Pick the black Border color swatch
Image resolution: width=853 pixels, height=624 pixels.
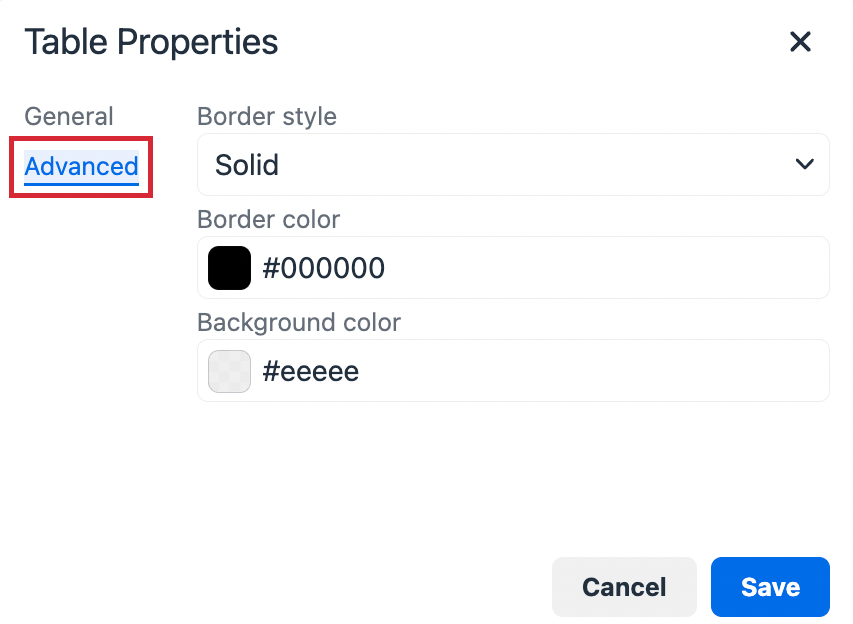click(229, 268)
